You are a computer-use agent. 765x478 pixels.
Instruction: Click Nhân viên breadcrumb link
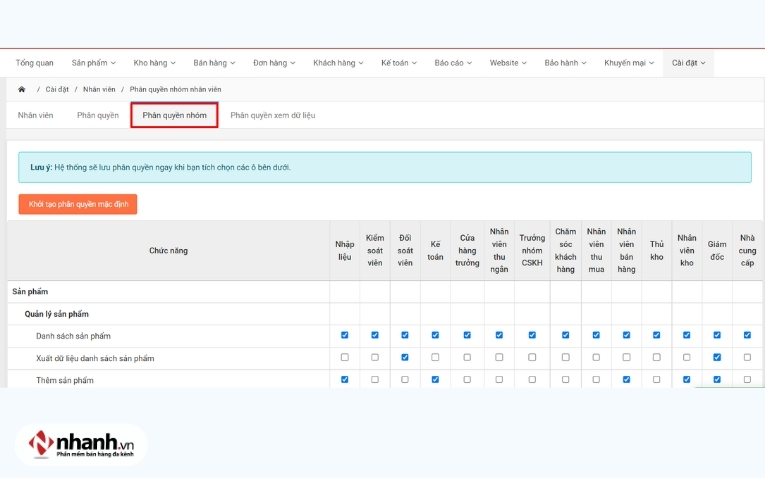(x=99, y=89)
